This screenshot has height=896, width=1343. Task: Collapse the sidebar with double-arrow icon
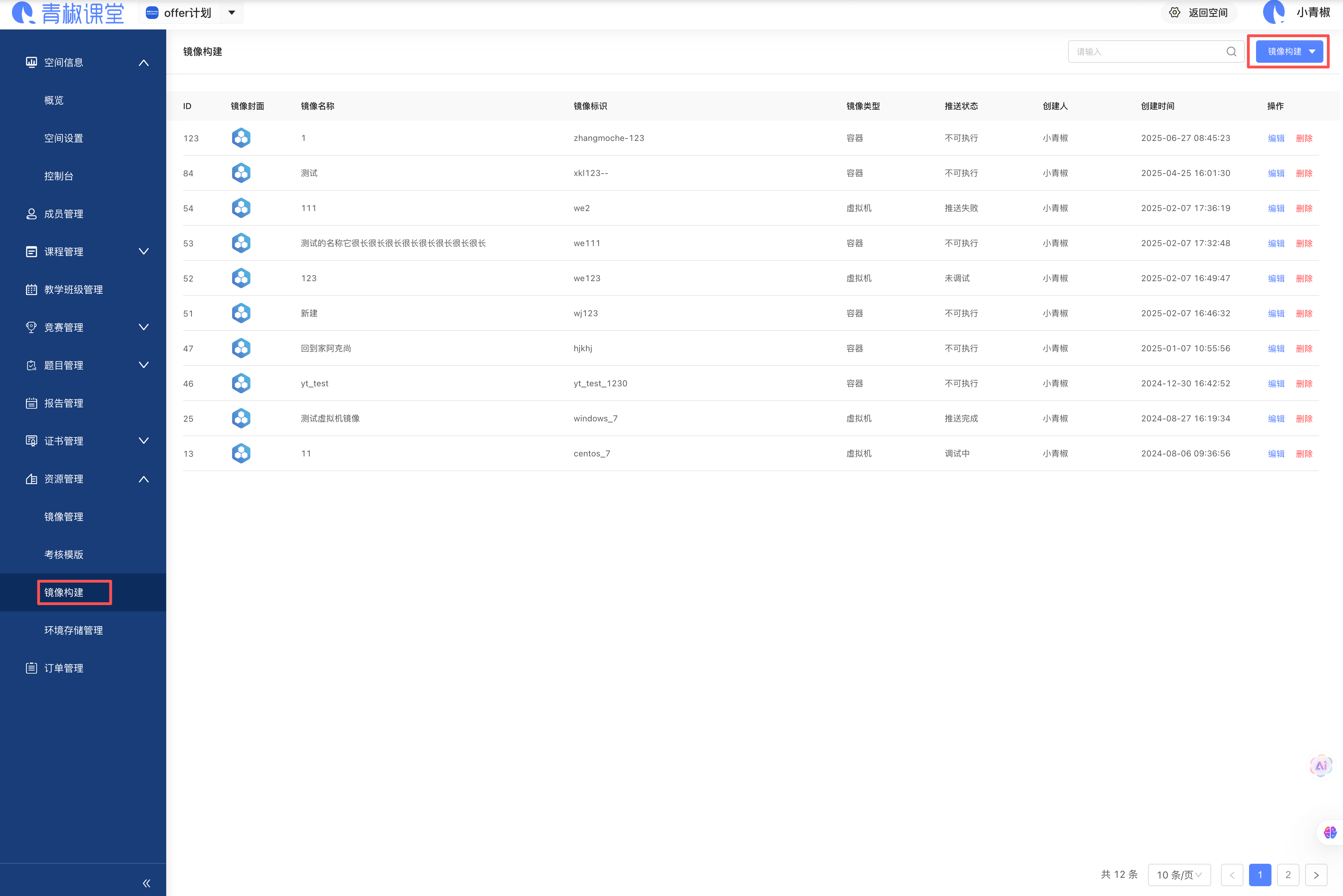(146, 883)
